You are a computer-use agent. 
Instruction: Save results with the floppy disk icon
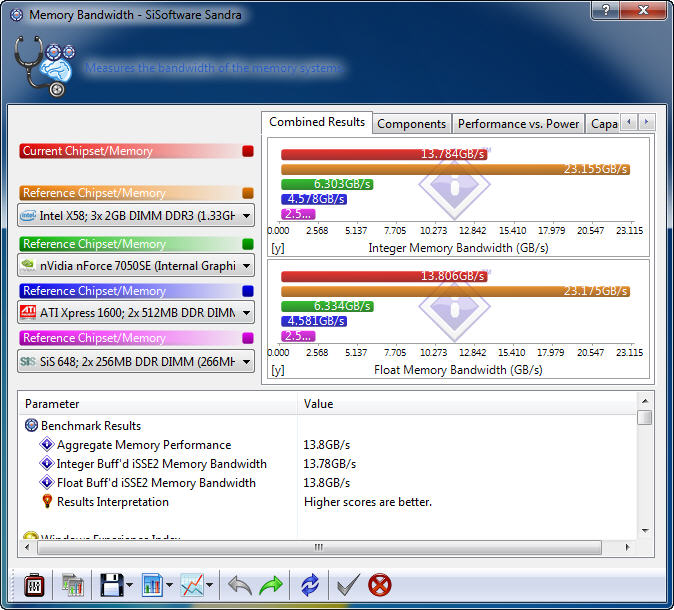tap(112, 585)
